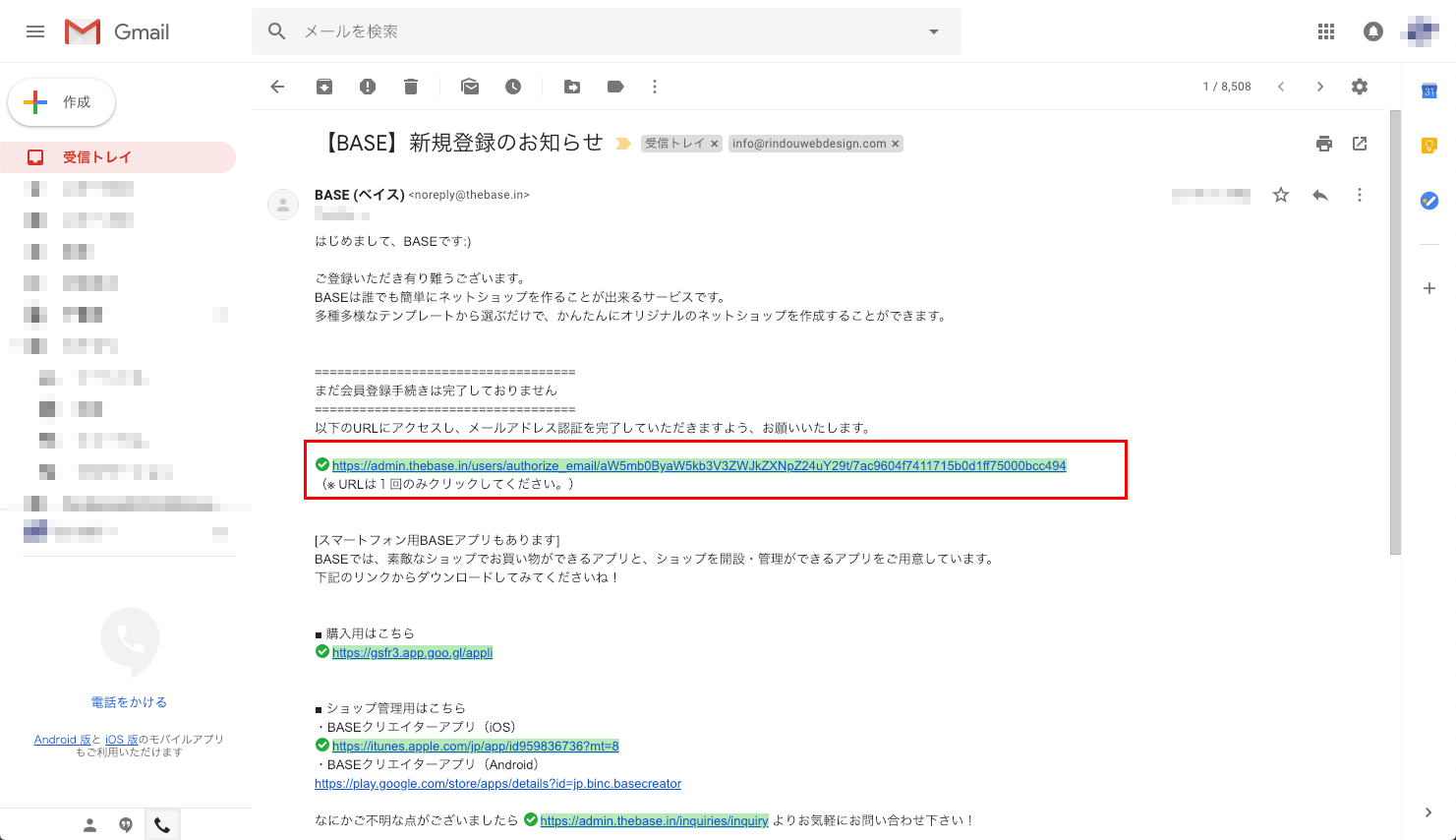Select the 受信トレイ folder
1456x840 pixels.
(x=118, y=157)
